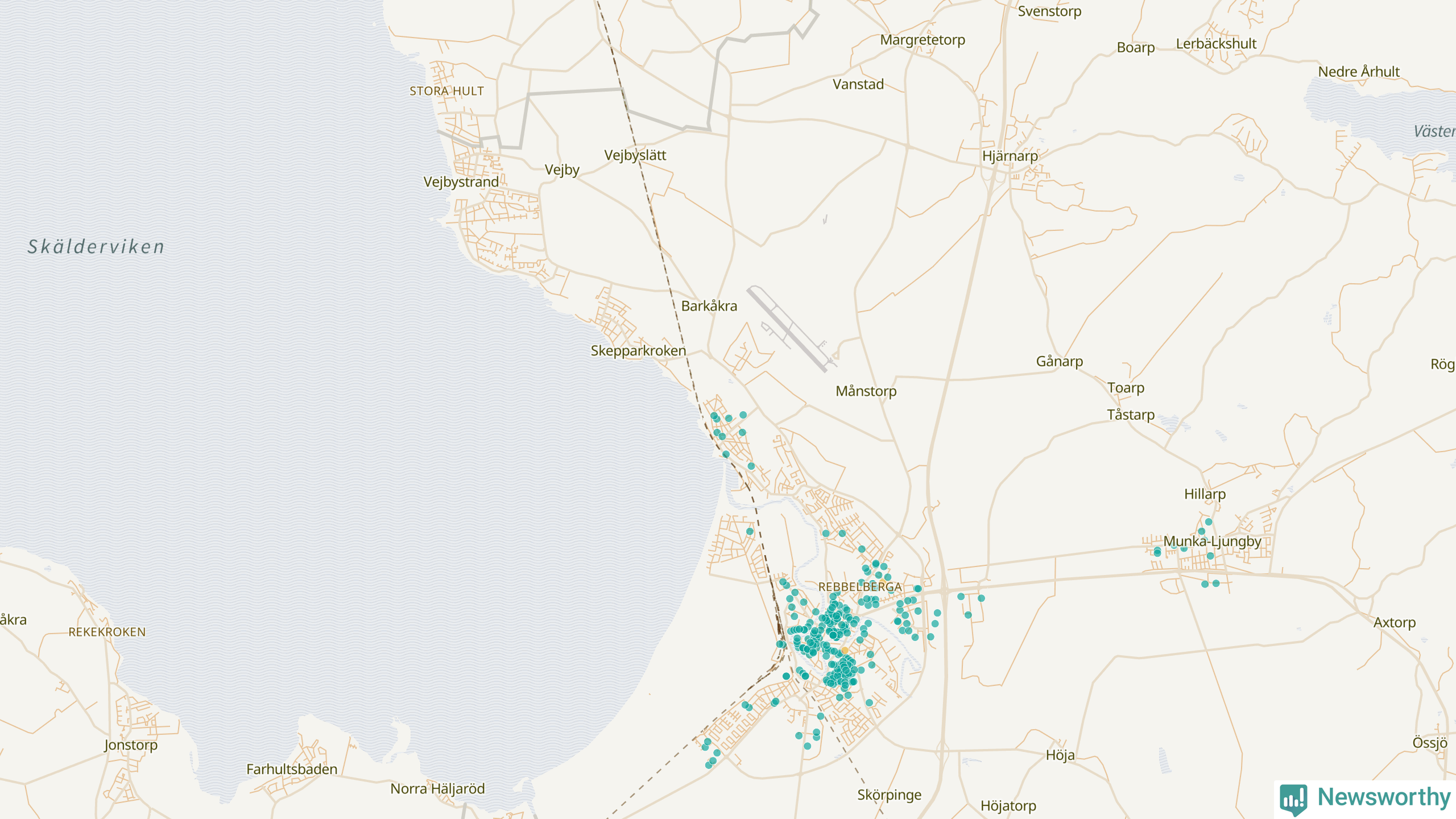The height and width of the screenshot is (819, 1456).
Task: Click the Hjärnarp village label
Action: (1010, 156)
